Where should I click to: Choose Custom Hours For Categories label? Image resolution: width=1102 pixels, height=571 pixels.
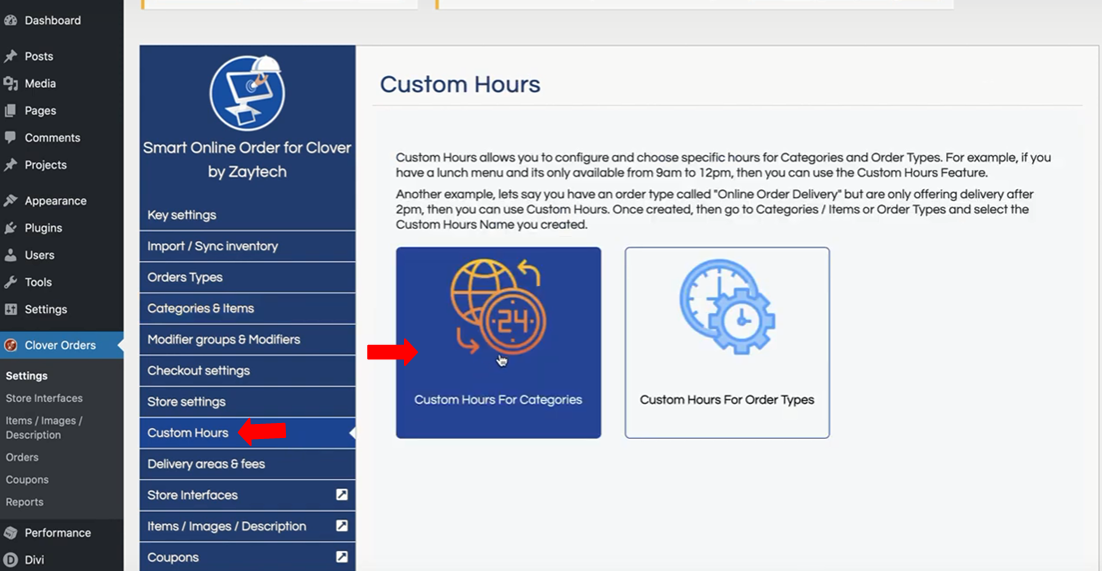pyautogui.click(x=498, y=399)
